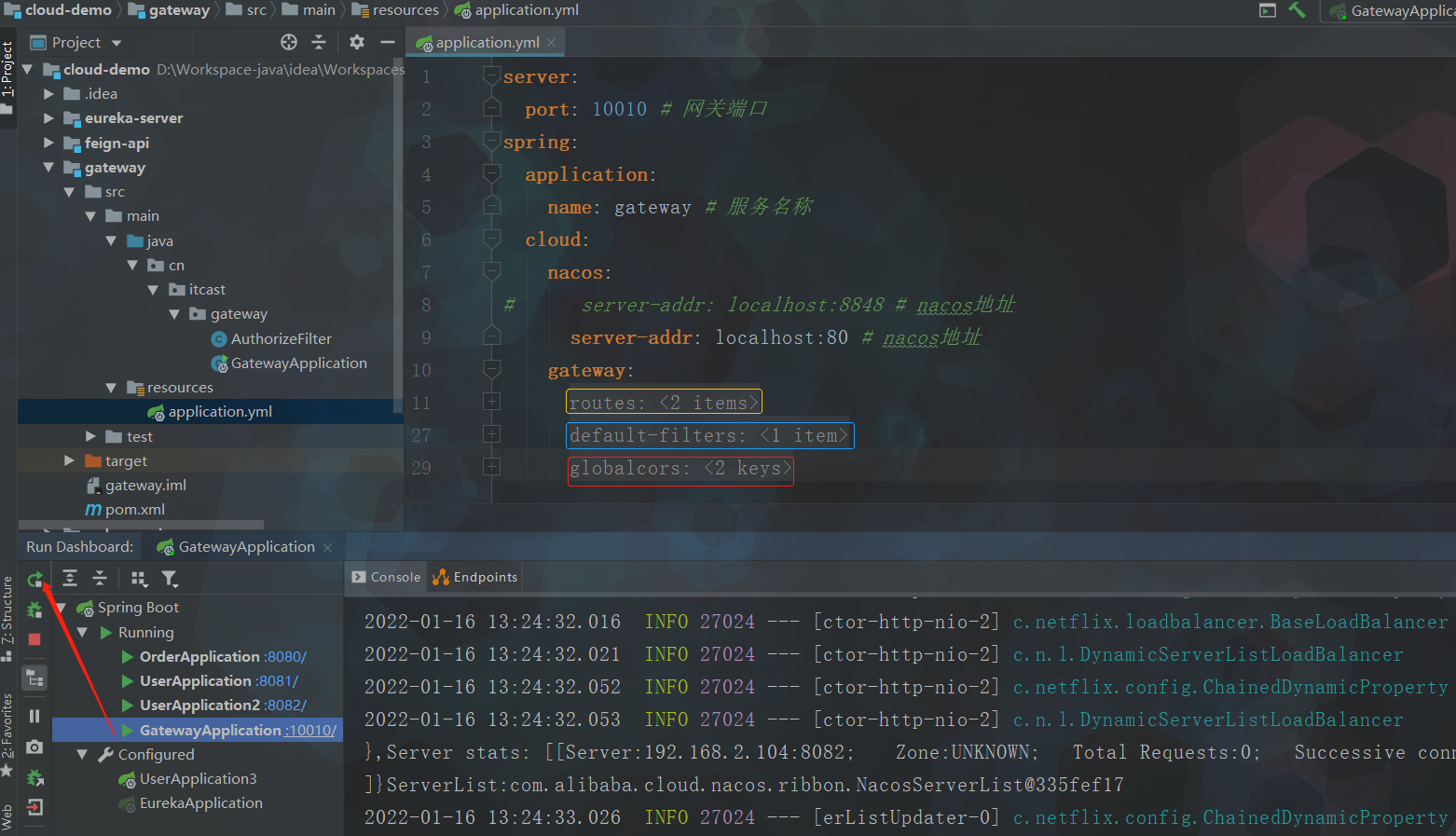
Task: Toggle the tree layout icon in Run Dashboard sidebar
Action: (x=34, y=678)
